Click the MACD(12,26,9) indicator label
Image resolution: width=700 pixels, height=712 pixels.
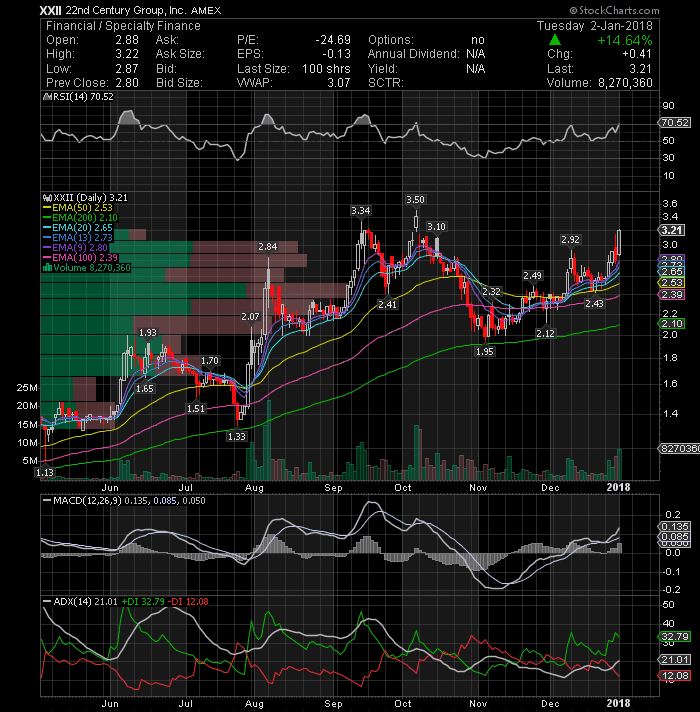coord(87,501)
